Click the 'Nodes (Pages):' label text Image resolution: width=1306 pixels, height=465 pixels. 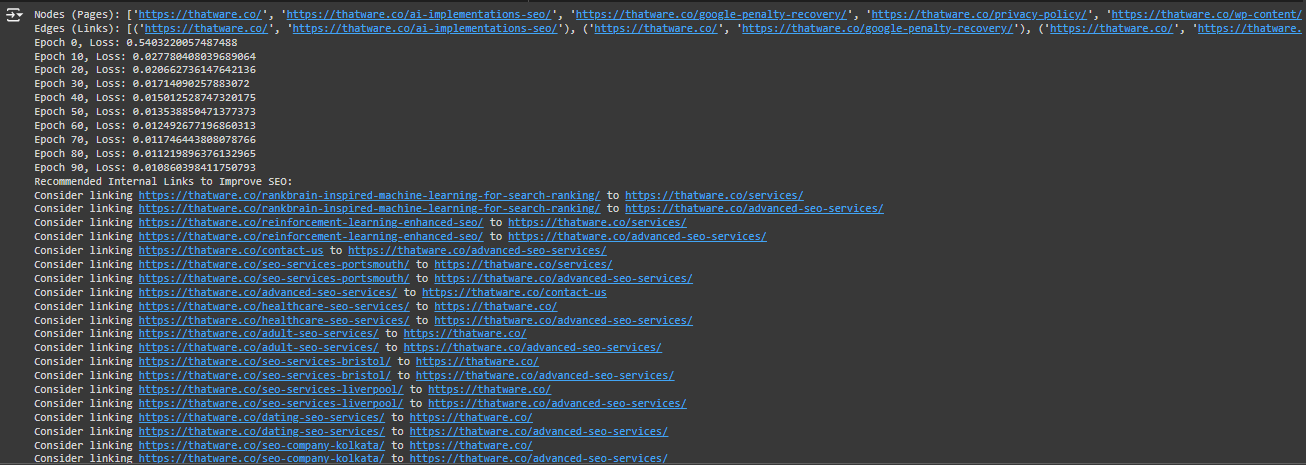click(x=77, y=16)
